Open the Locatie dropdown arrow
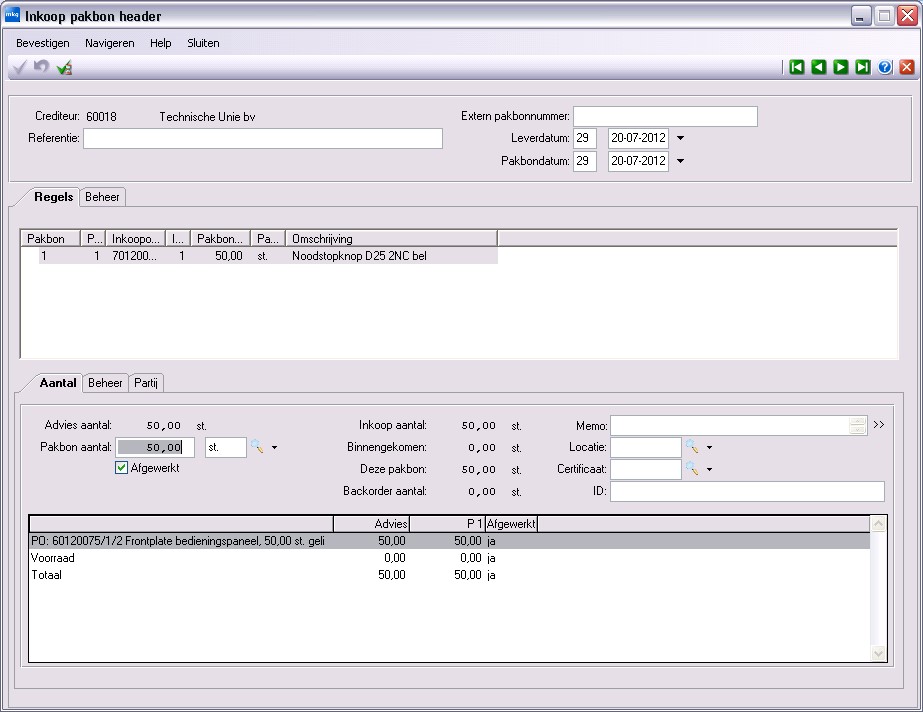923x712 pixels. pos(709,448)
